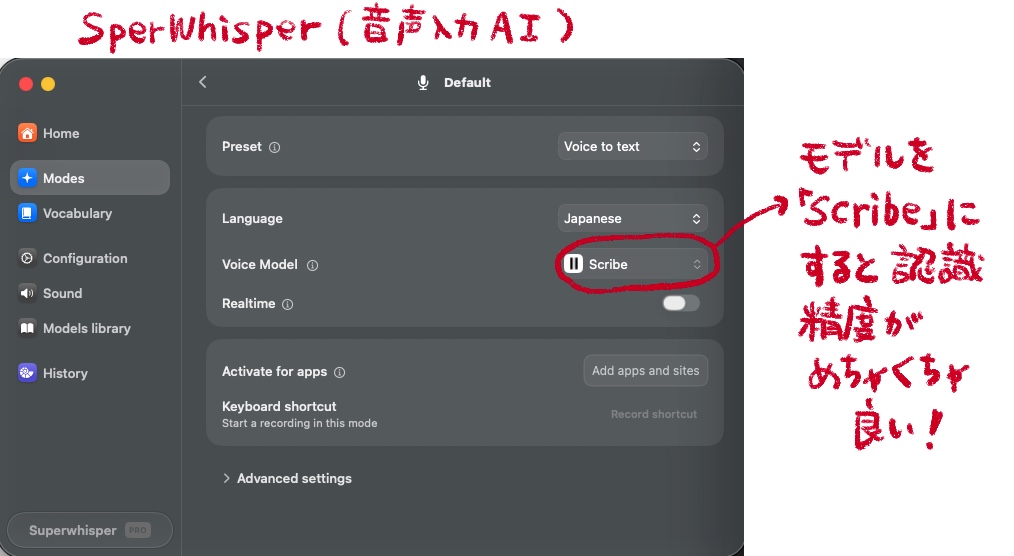This screenshot has height=556, width=1014.
Task: Go back with the left chevron arrow
Action: coord(202,82)
